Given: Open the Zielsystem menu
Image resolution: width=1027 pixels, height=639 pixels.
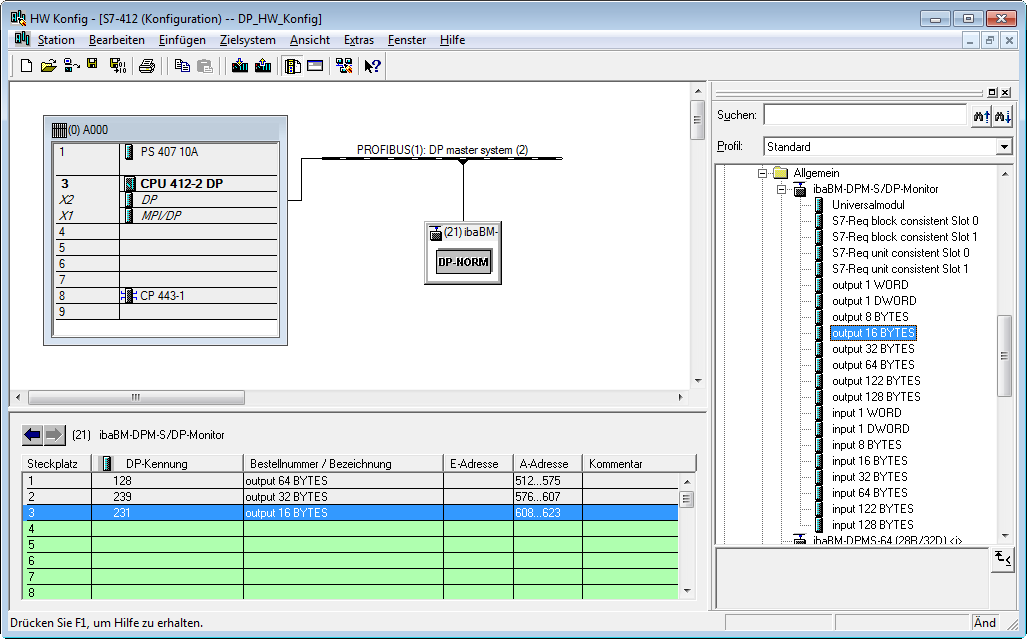Looking at the screenshot, I should [247, 40].
